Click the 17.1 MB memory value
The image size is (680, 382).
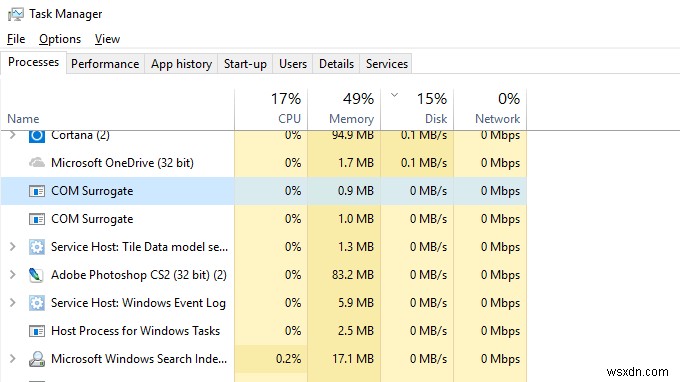coord(353,359)
